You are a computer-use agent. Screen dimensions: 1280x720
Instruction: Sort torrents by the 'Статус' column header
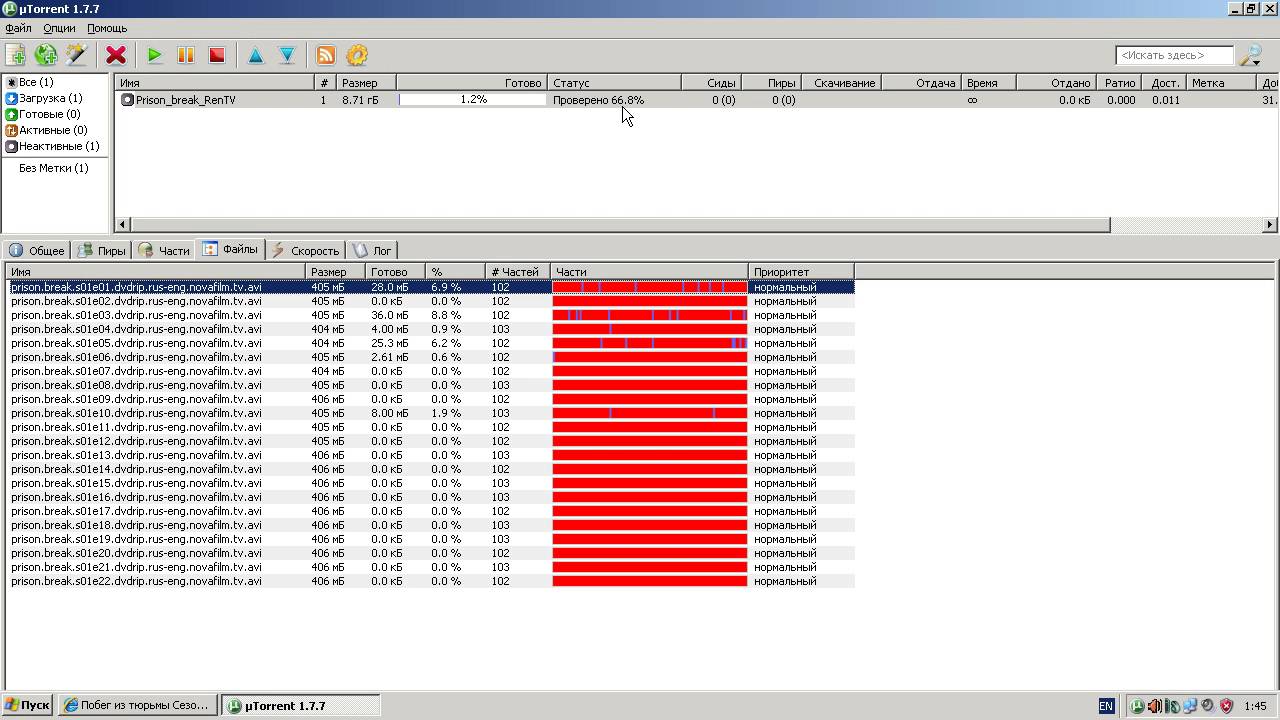coord(615,83)
